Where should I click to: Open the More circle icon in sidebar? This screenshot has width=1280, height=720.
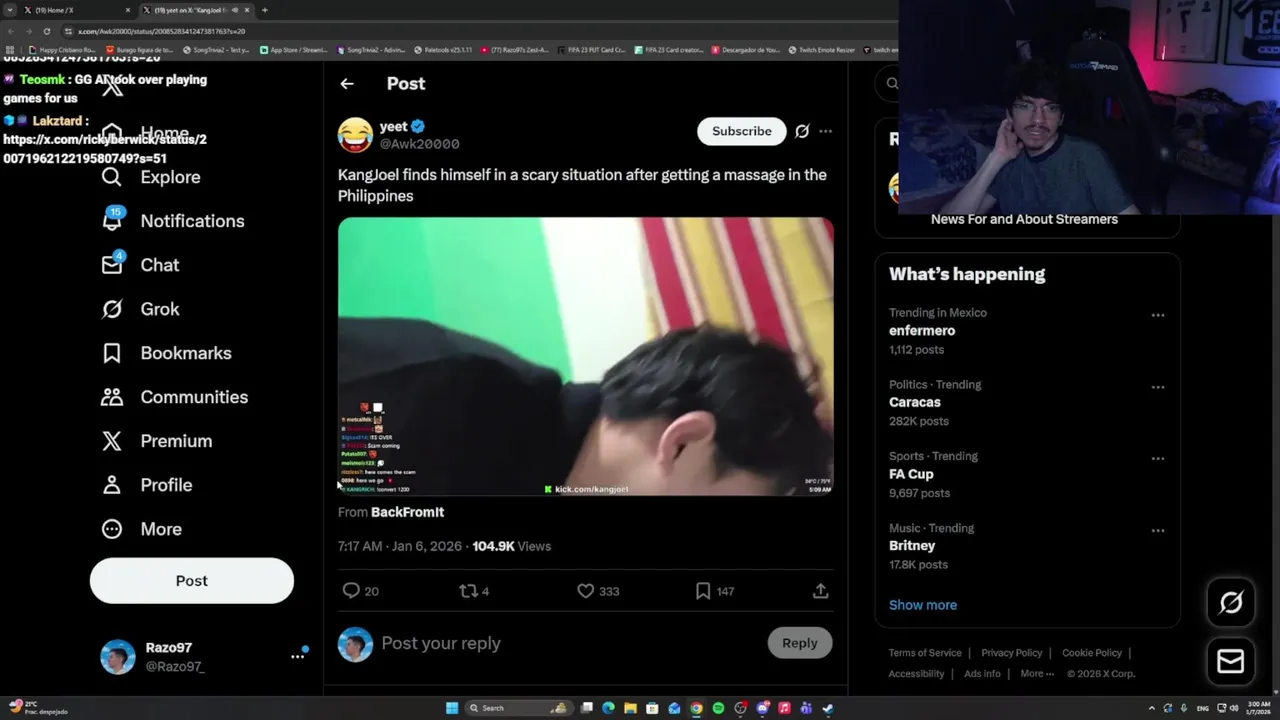coord(112,529)
